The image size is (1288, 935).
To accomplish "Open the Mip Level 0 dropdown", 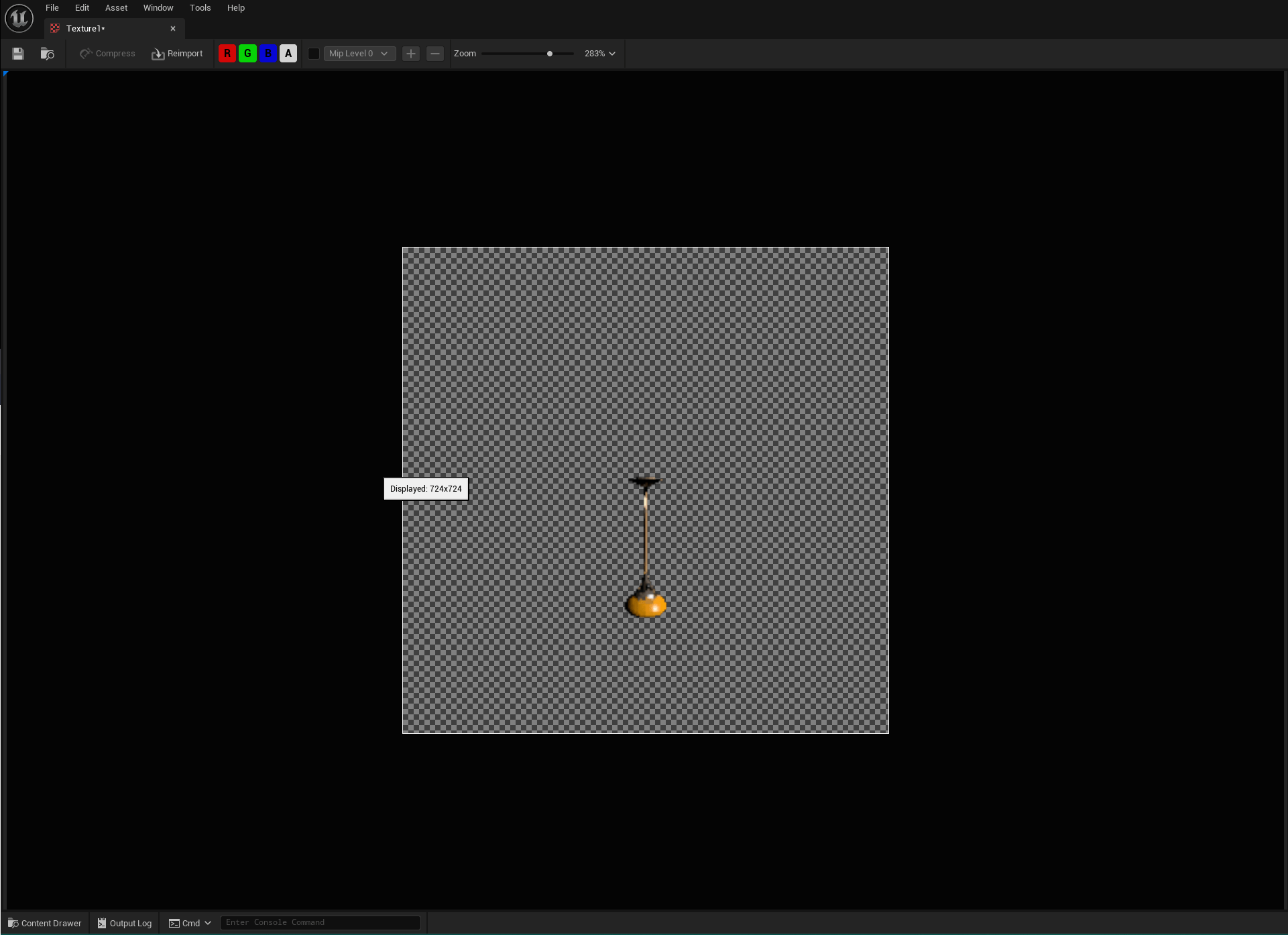I will coord(359,54).
